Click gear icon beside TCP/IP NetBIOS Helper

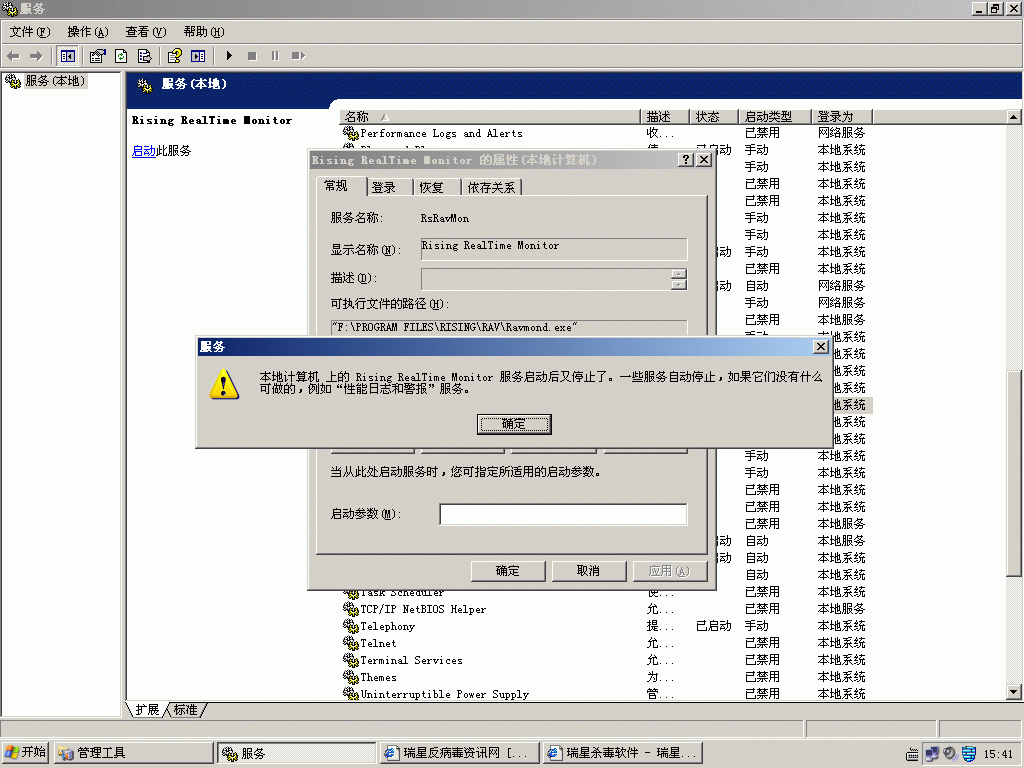[x=351, y=609]
